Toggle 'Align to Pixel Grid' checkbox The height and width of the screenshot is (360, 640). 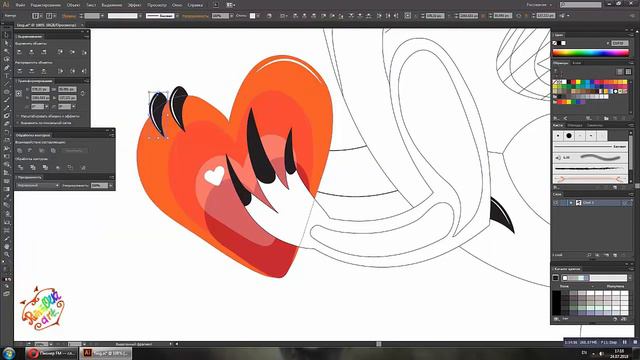click(x=18, y=122)
